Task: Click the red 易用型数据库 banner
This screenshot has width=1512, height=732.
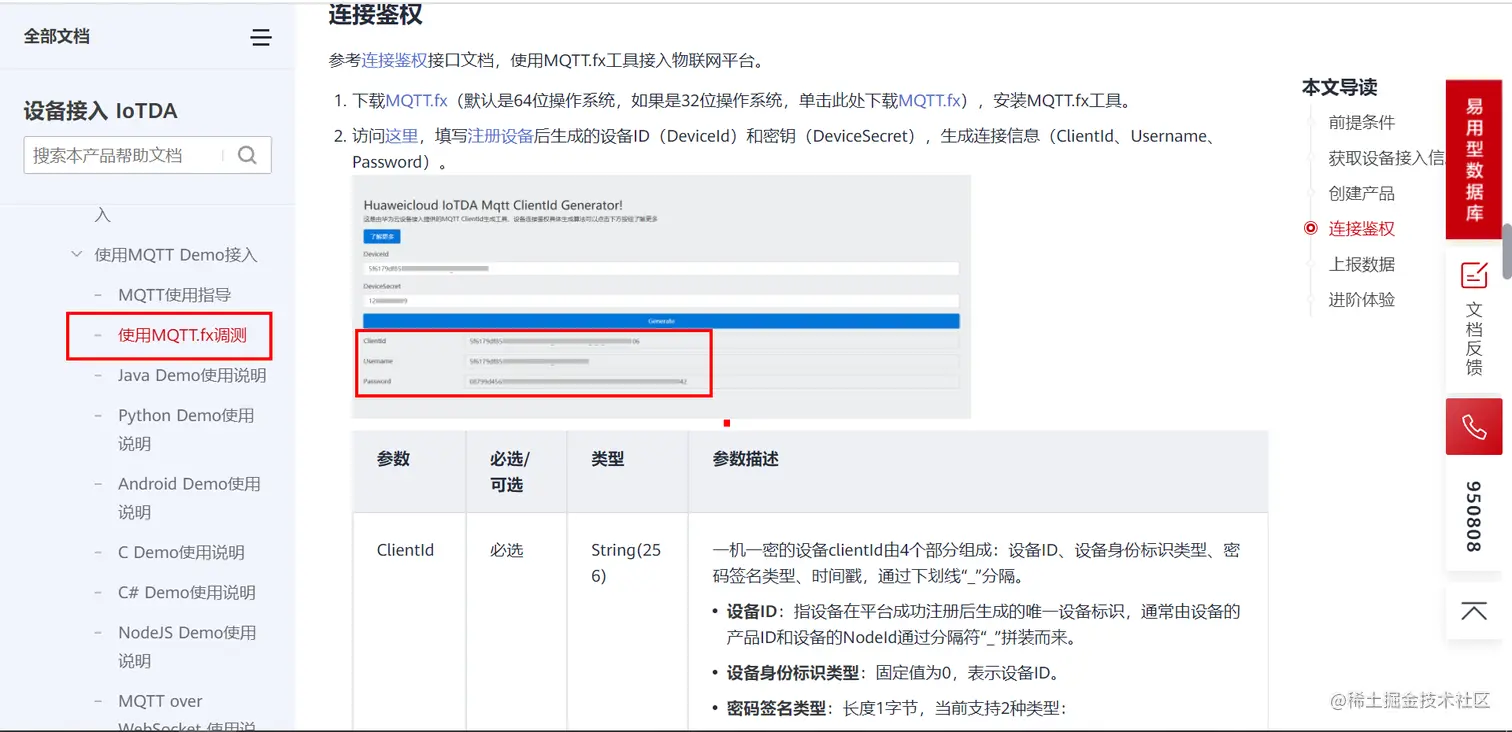Action: coord(1474,160)
